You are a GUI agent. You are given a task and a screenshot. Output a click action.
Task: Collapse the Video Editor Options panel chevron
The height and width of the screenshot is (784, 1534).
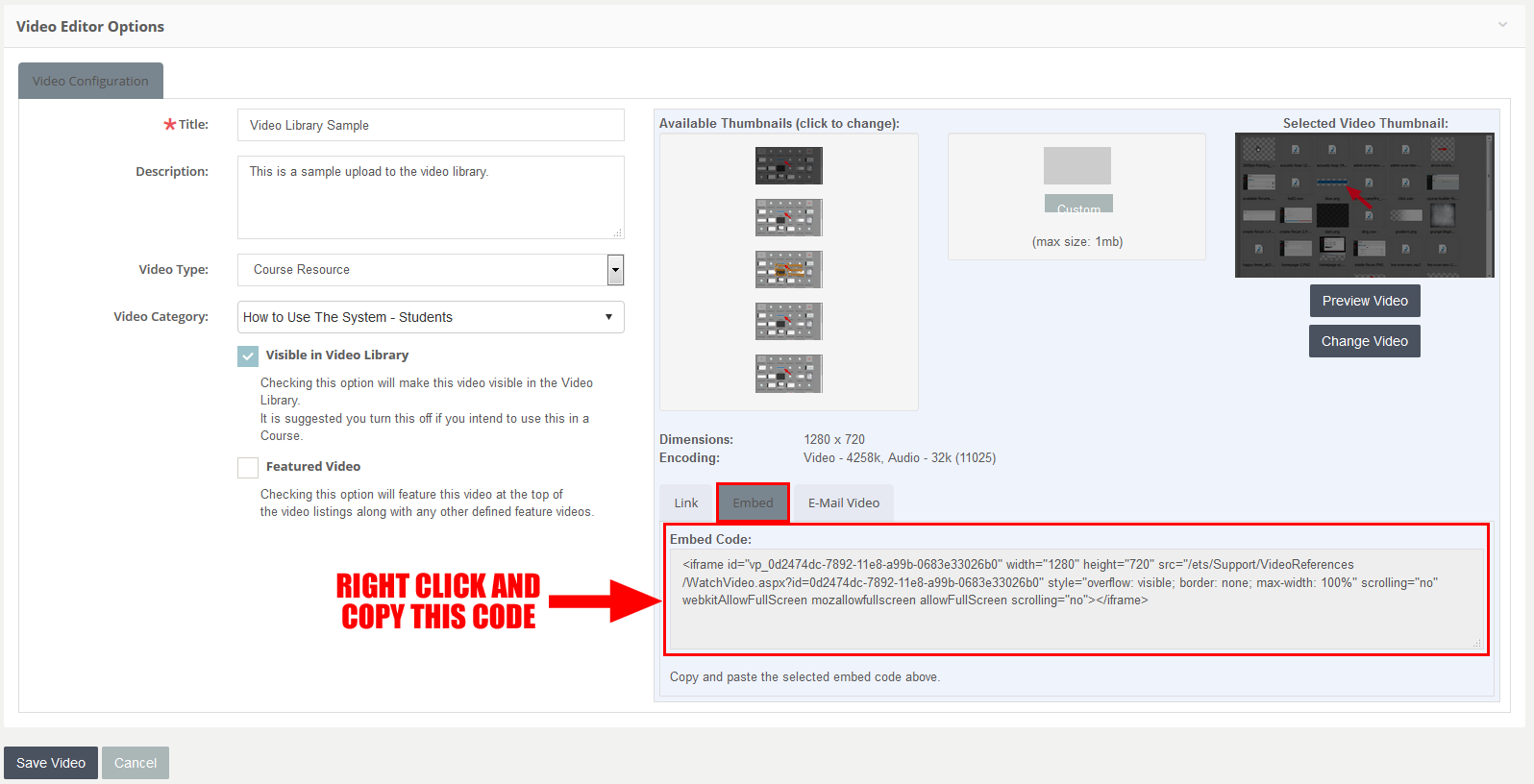pyautogui.click(x=1502, y=25)
